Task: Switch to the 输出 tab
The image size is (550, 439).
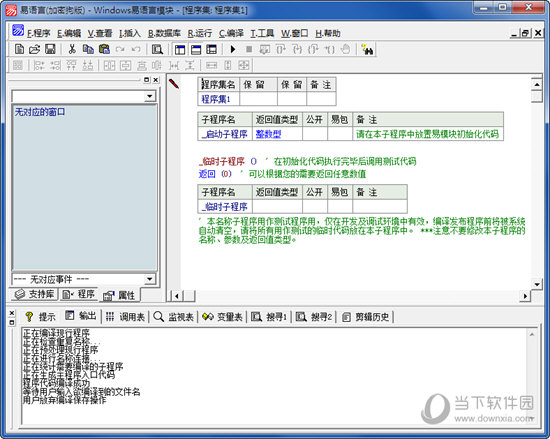Action: point(81,316)
